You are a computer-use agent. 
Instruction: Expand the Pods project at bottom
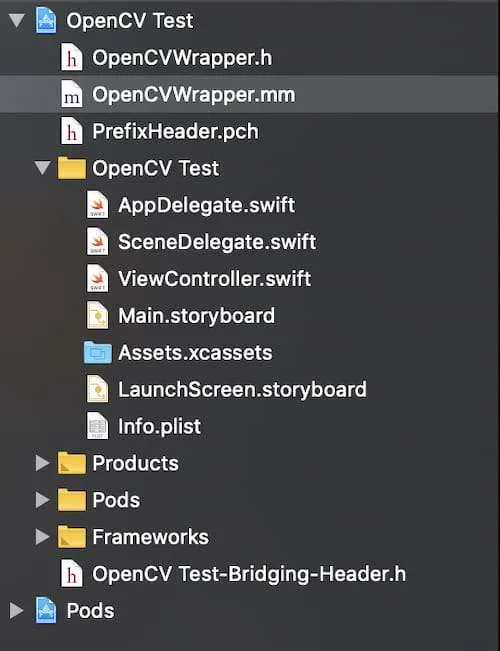tap(17, 611)
